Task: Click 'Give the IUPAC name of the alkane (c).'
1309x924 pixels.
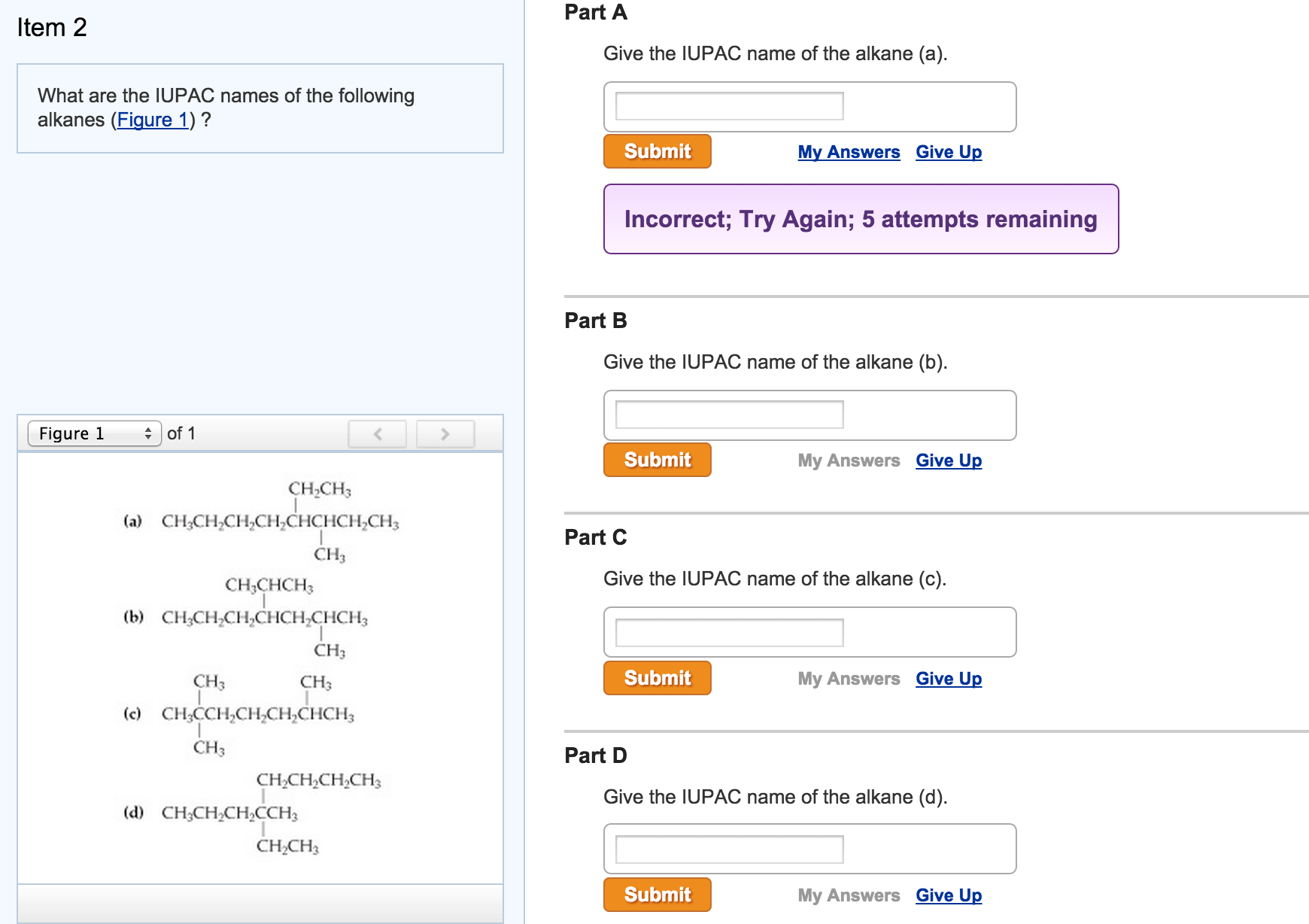Action: click(x=775, y=579)
